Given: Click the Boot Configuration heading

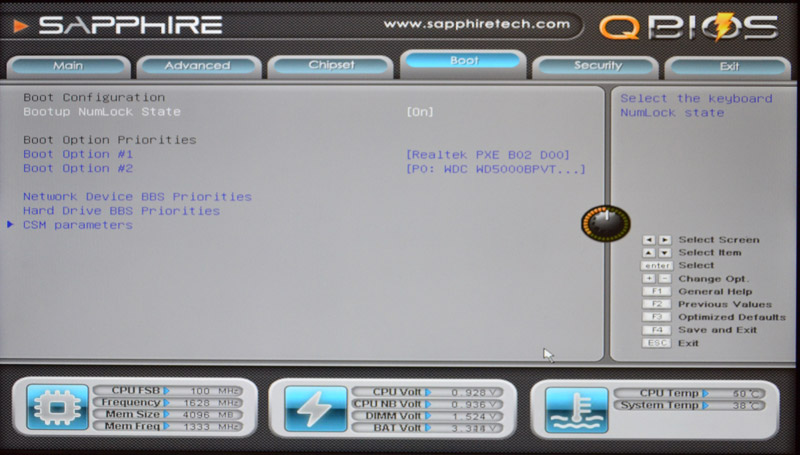Looking at the screenshot, I should [94, 97].
